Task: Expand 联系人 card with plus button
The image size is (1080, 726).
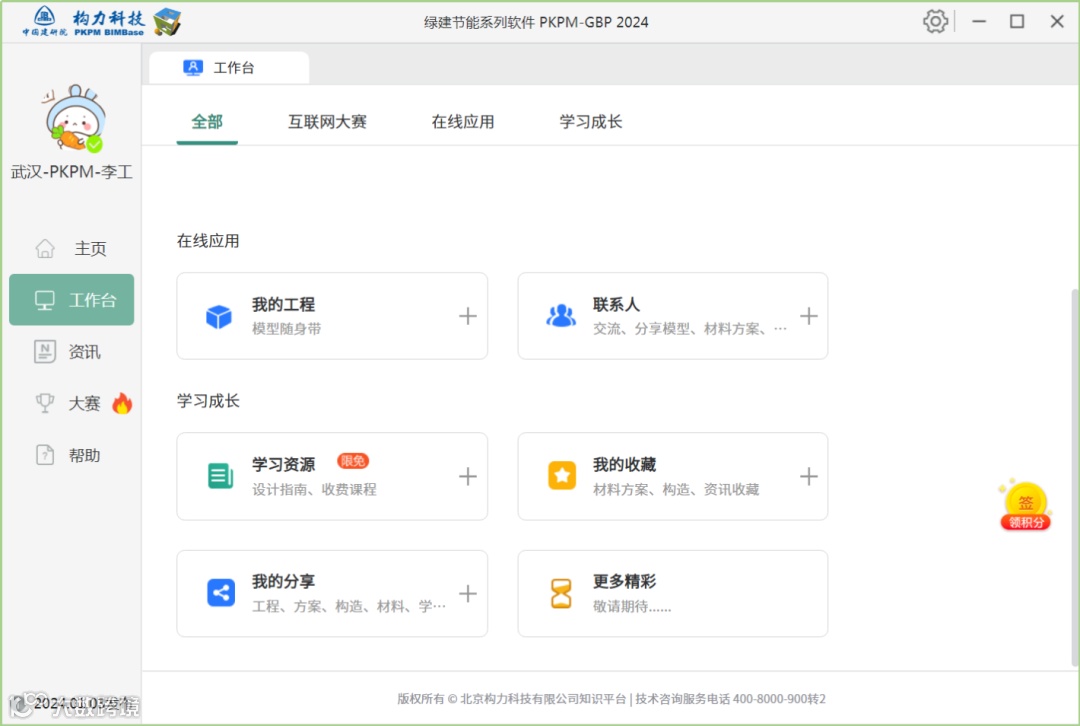Action: pos(809,316)
